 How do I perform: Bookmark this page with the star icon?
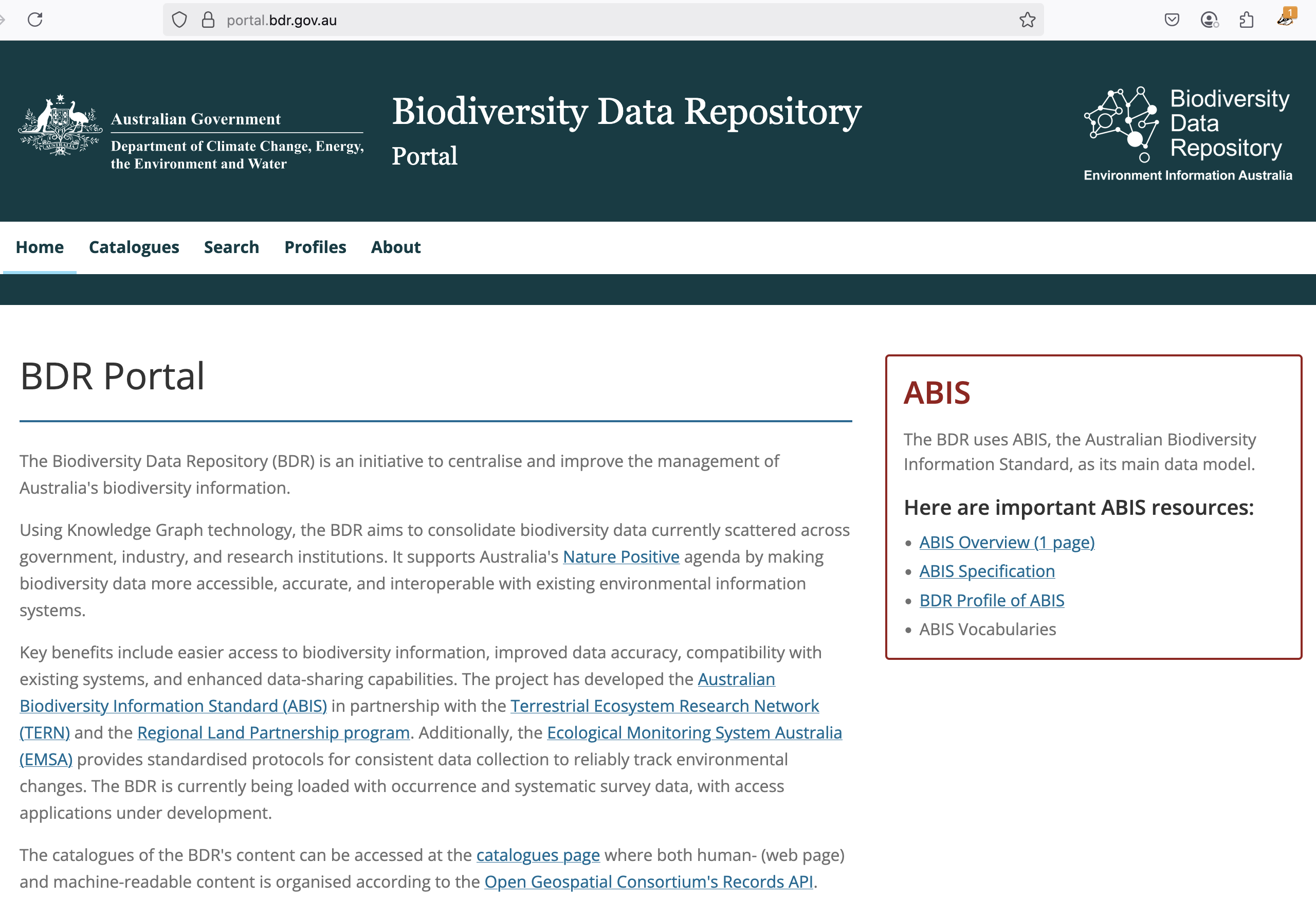(x=1027, y=20)
